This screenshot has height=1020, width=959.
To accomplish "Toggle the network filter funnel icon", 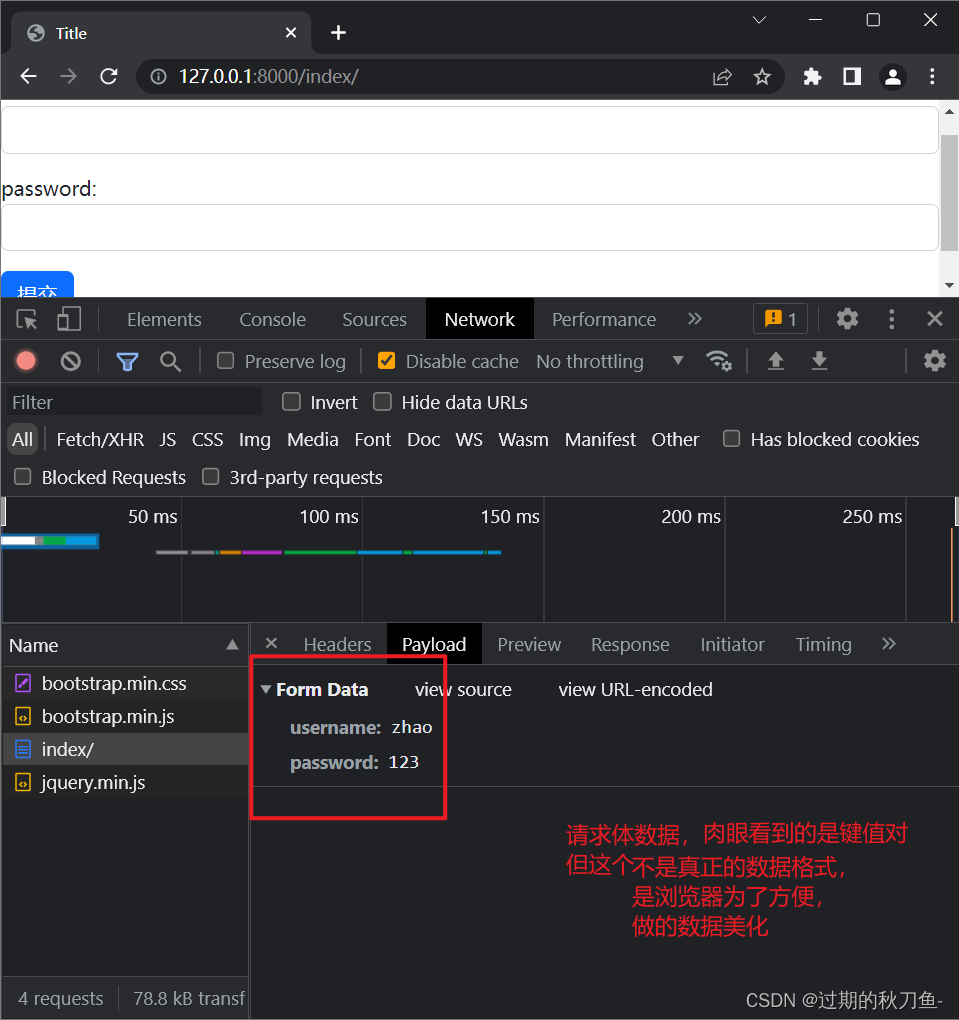I will pyautogui.click(x=128, y=361).
